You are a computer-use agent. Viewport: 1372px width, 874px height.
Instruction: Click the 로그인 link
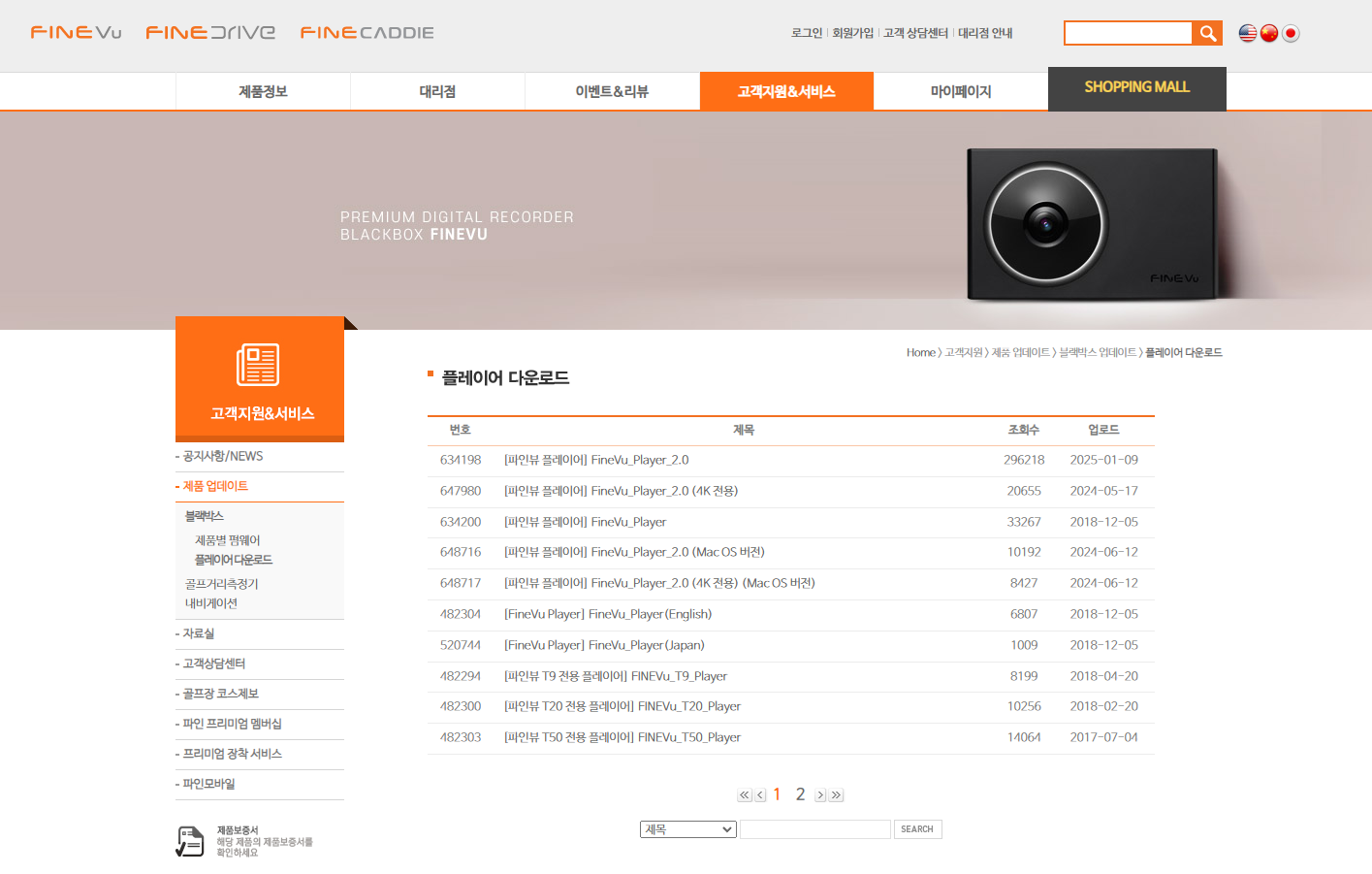tap(807, 33)
